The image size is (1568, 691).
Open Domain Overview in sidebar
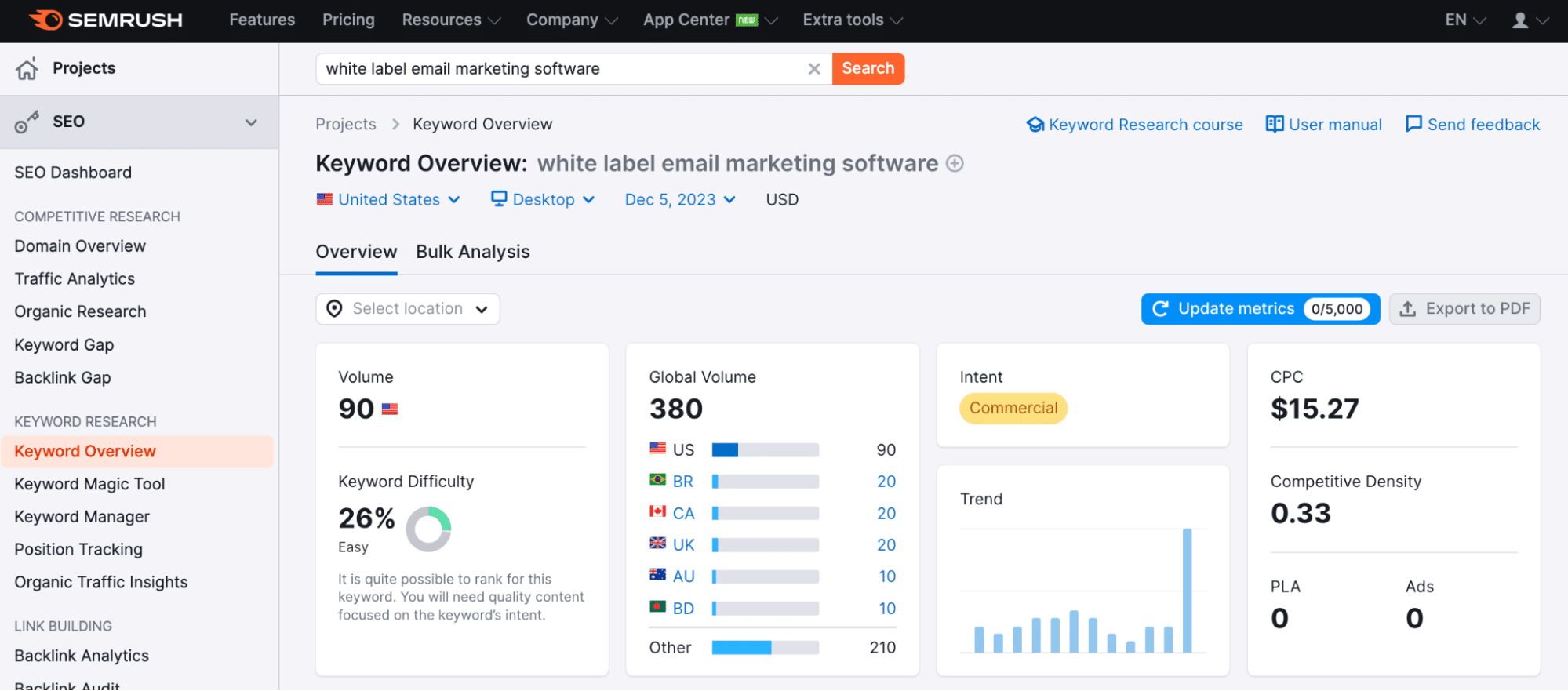80,246
